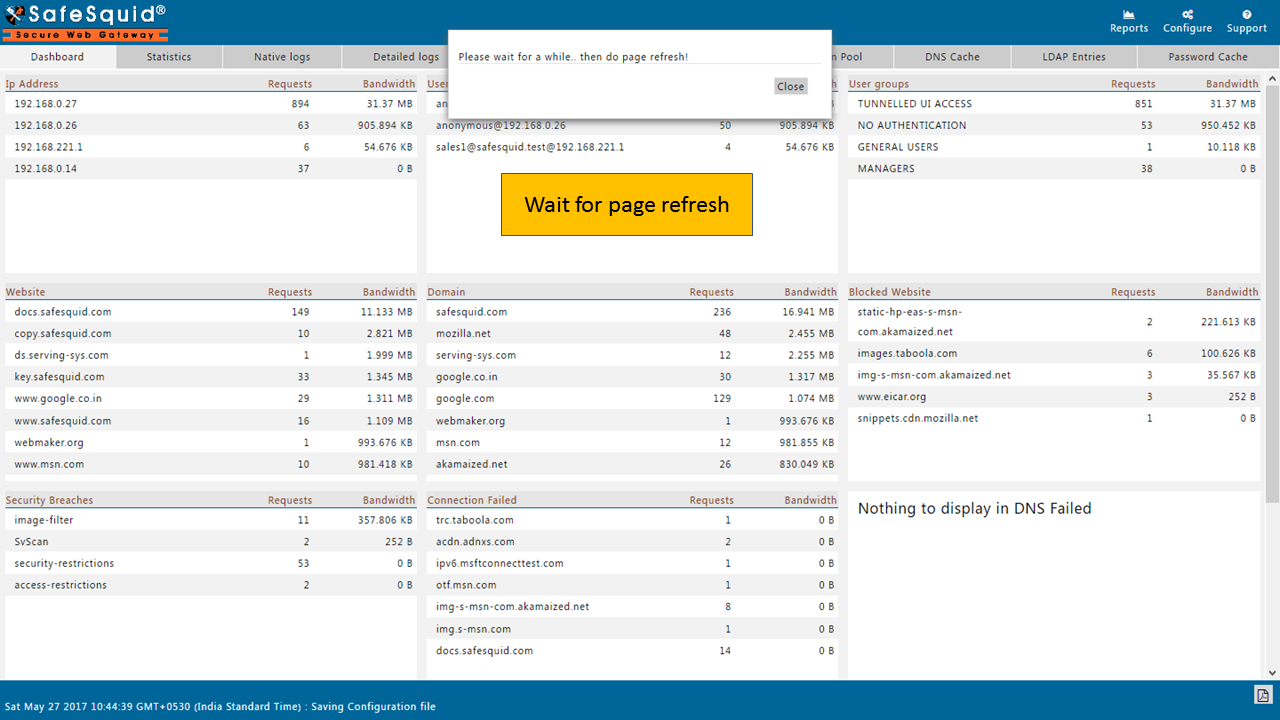1280x720 pixels.
Task: Select domain google.co.in
Action: pos(632,377)
